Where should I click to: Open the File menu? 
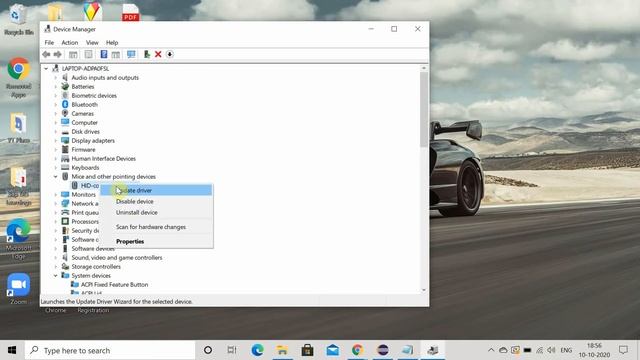click(x=49, y=42)
